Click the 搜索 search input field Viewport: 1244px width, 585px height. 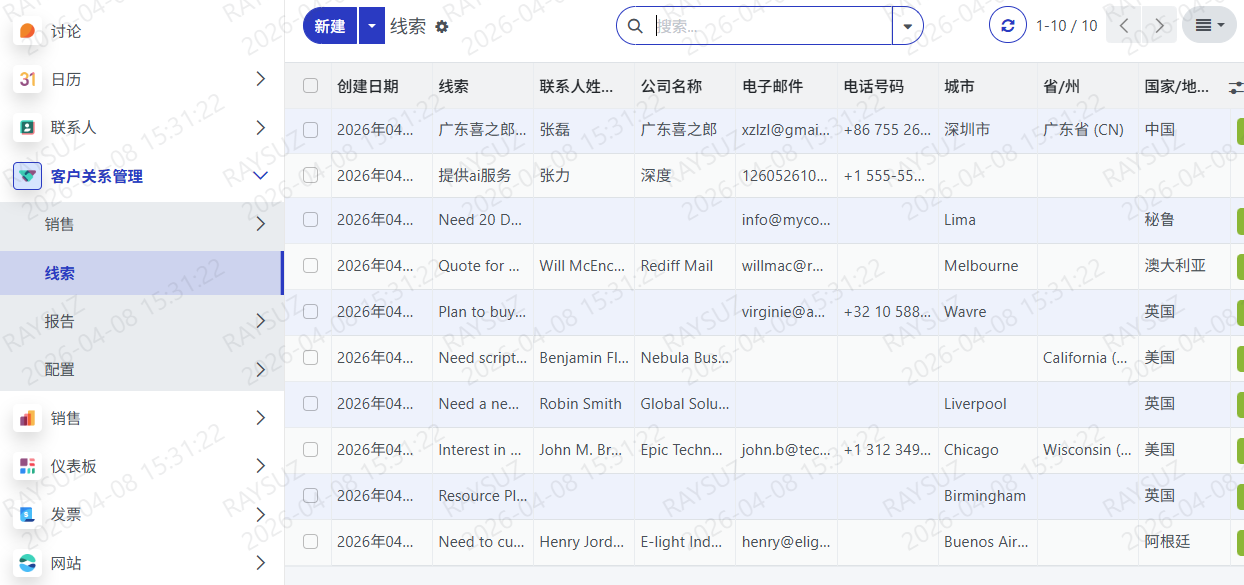771,26
